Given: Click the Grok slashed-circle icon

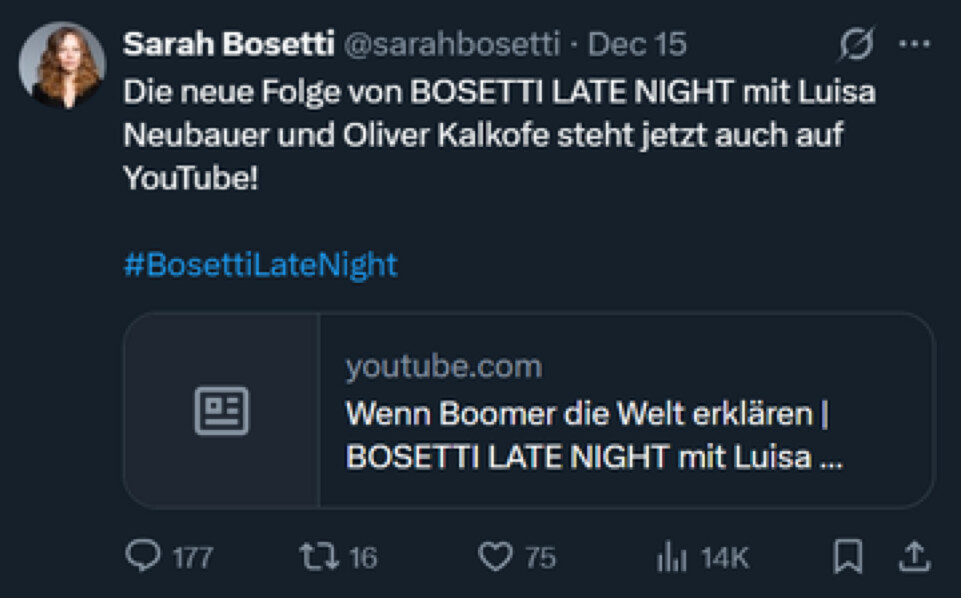Looking at the screenshot, I should [856, 44].
